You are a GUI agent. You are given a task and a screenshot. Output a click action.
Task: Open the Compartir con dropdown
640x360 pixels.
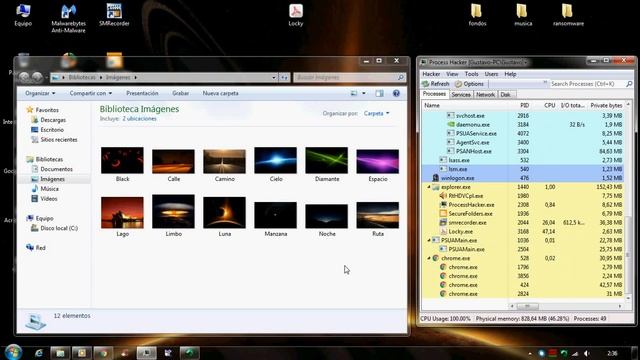click(91, 93)
